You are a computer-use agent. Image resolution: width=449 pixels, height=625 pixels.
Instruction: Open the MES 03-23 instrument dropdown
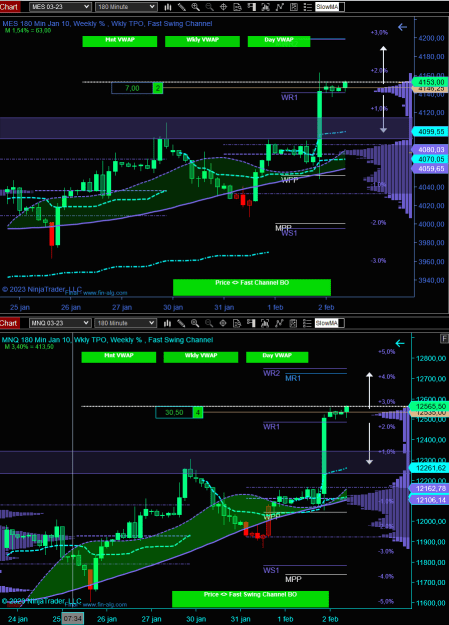[60, 7]
